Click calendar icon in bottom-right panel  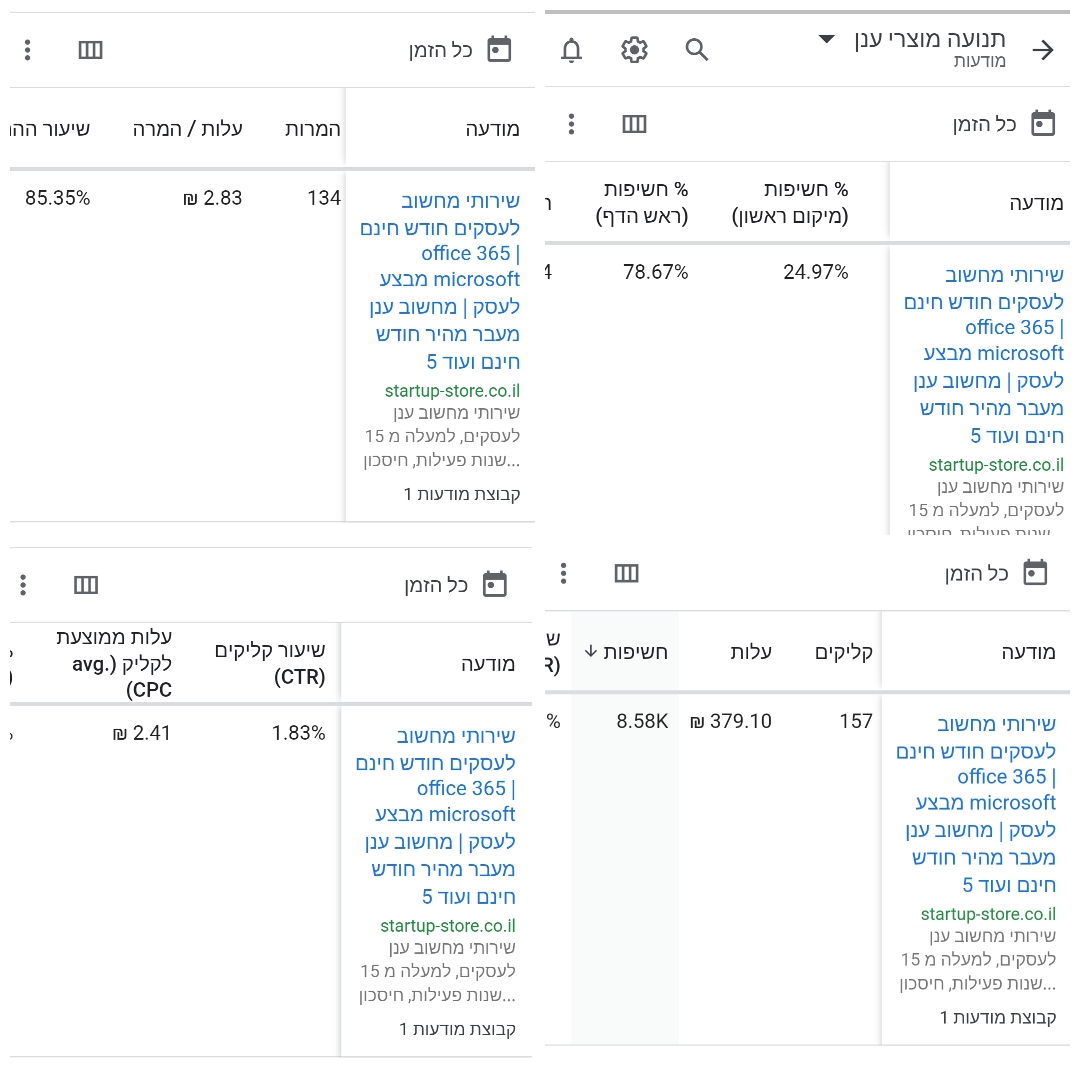(1035, 572)
